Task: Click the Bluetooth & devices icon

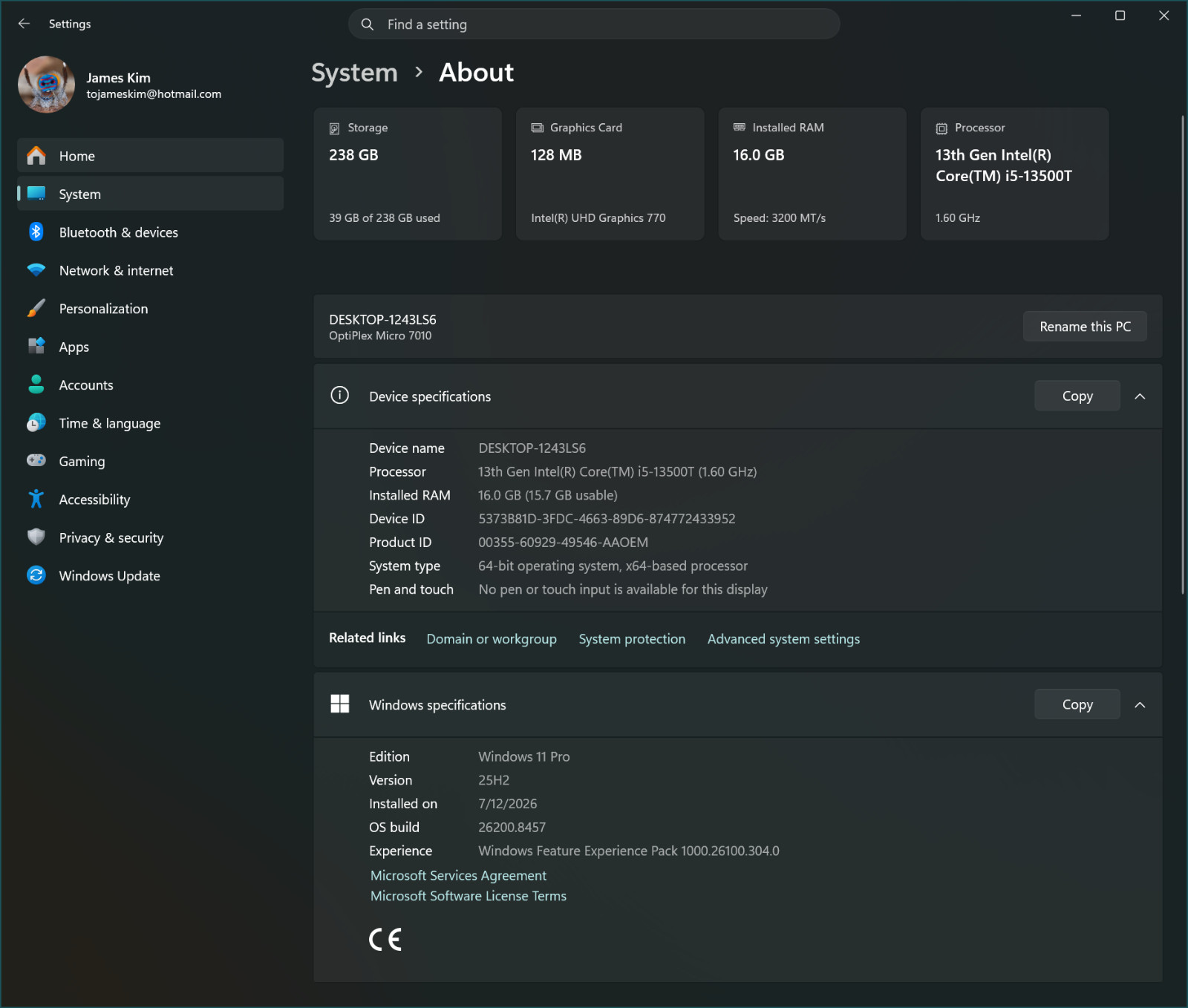Action: point(36,232)
